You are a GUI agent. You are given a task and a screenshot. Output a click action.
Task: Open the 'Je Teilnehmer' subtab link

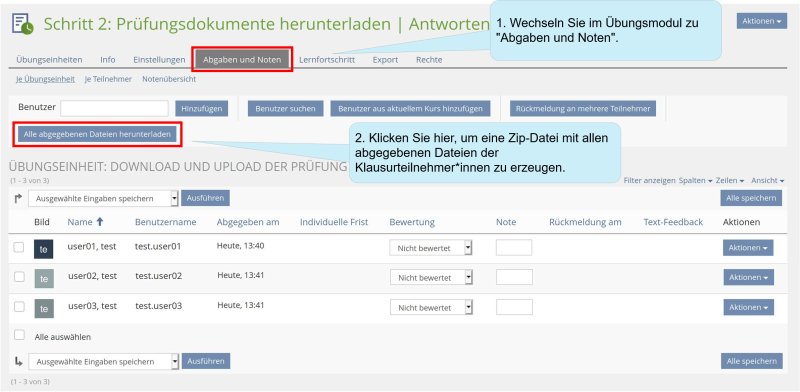click(x=108, y=79)
